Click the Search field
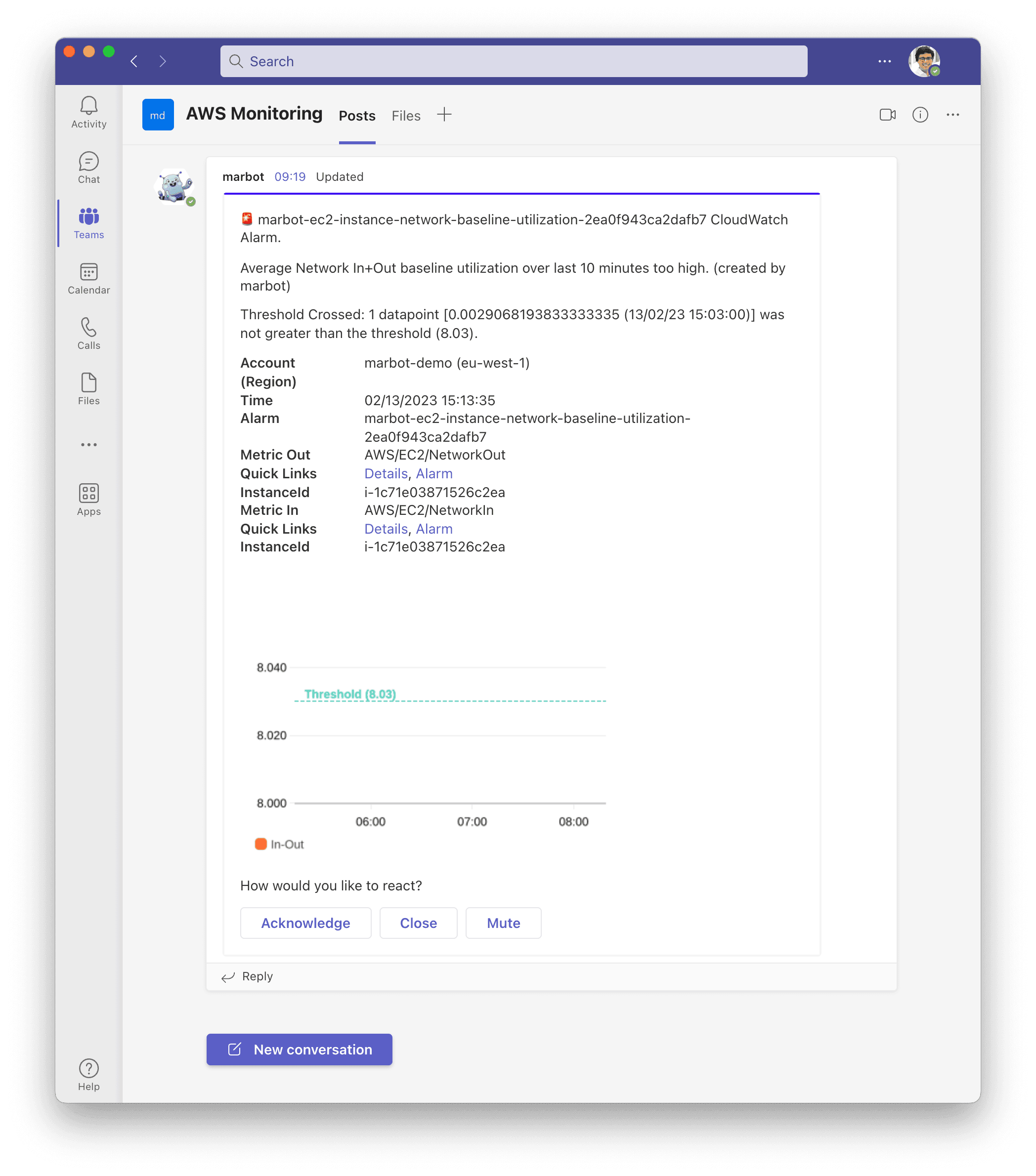The image size is (1036, 1176). 514,62
